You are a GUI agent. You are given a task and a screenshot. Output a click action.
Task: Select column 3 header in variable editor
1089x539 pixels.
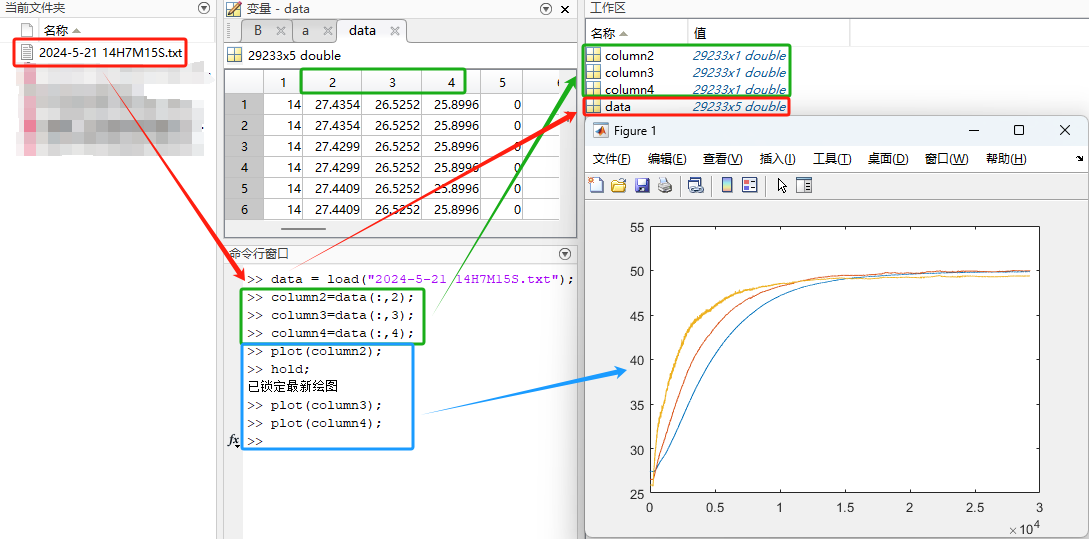click(392, 83)
